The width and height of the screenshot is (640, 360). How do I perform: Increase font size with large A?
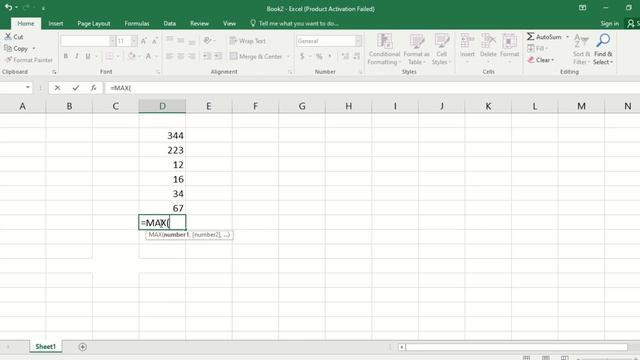click(x=144, y=41)
